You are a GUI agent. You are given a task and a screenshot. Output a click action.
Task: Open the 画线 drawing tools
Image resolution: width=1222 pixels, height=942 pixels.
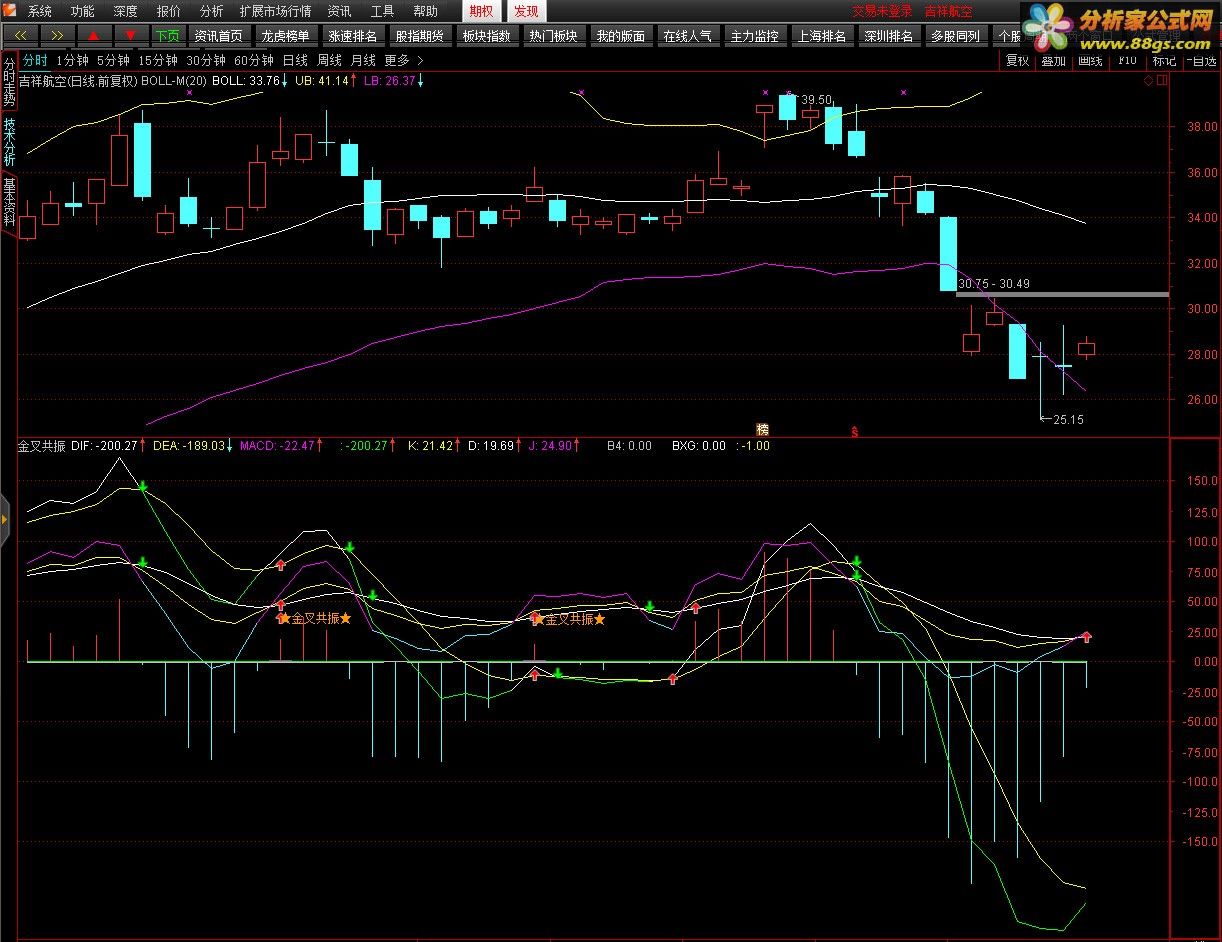click(x=1090, y=60)
